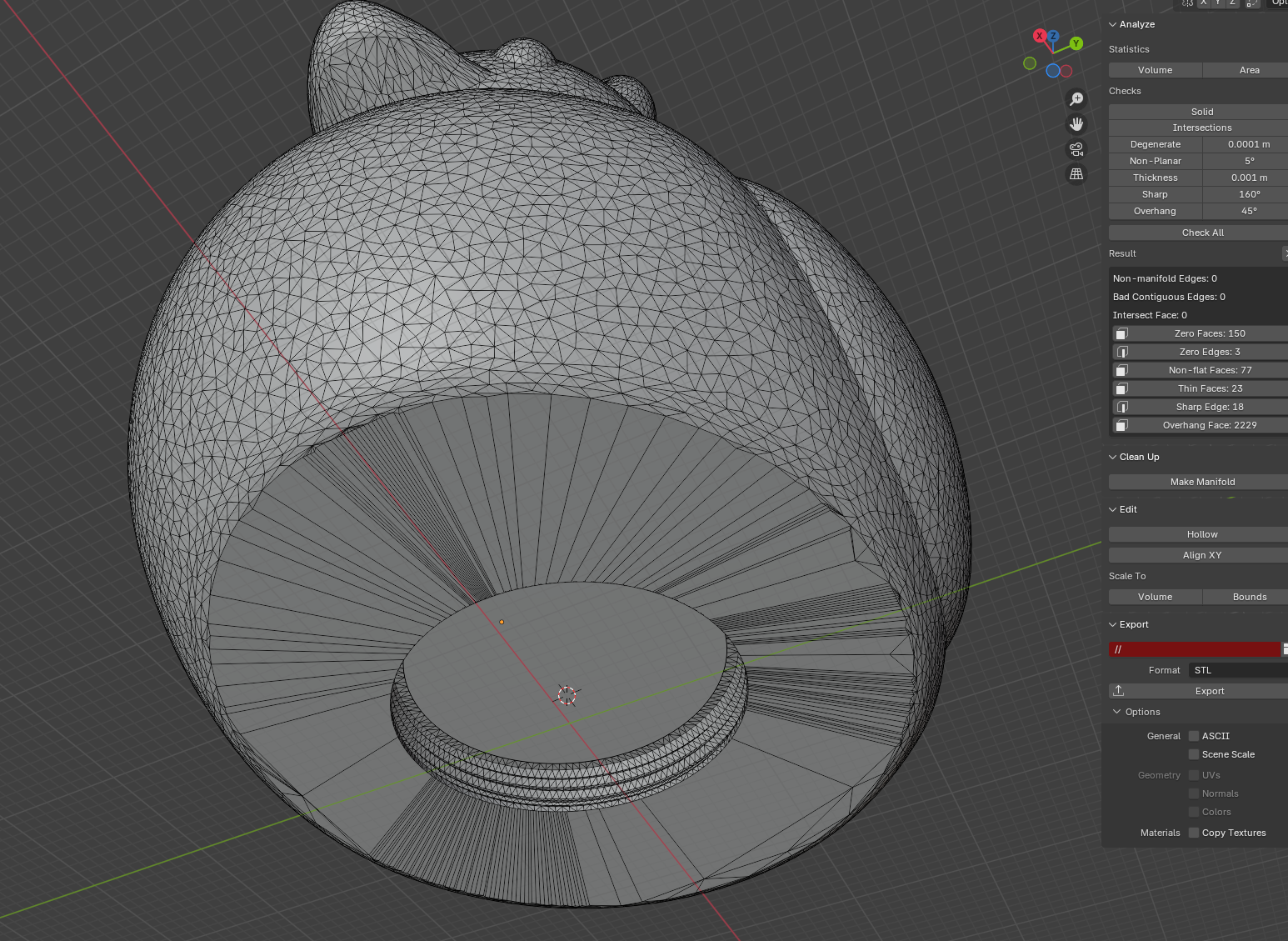Select the Sharp Edge: 18 result
1288x941 pixels.
coord(1200,407)
